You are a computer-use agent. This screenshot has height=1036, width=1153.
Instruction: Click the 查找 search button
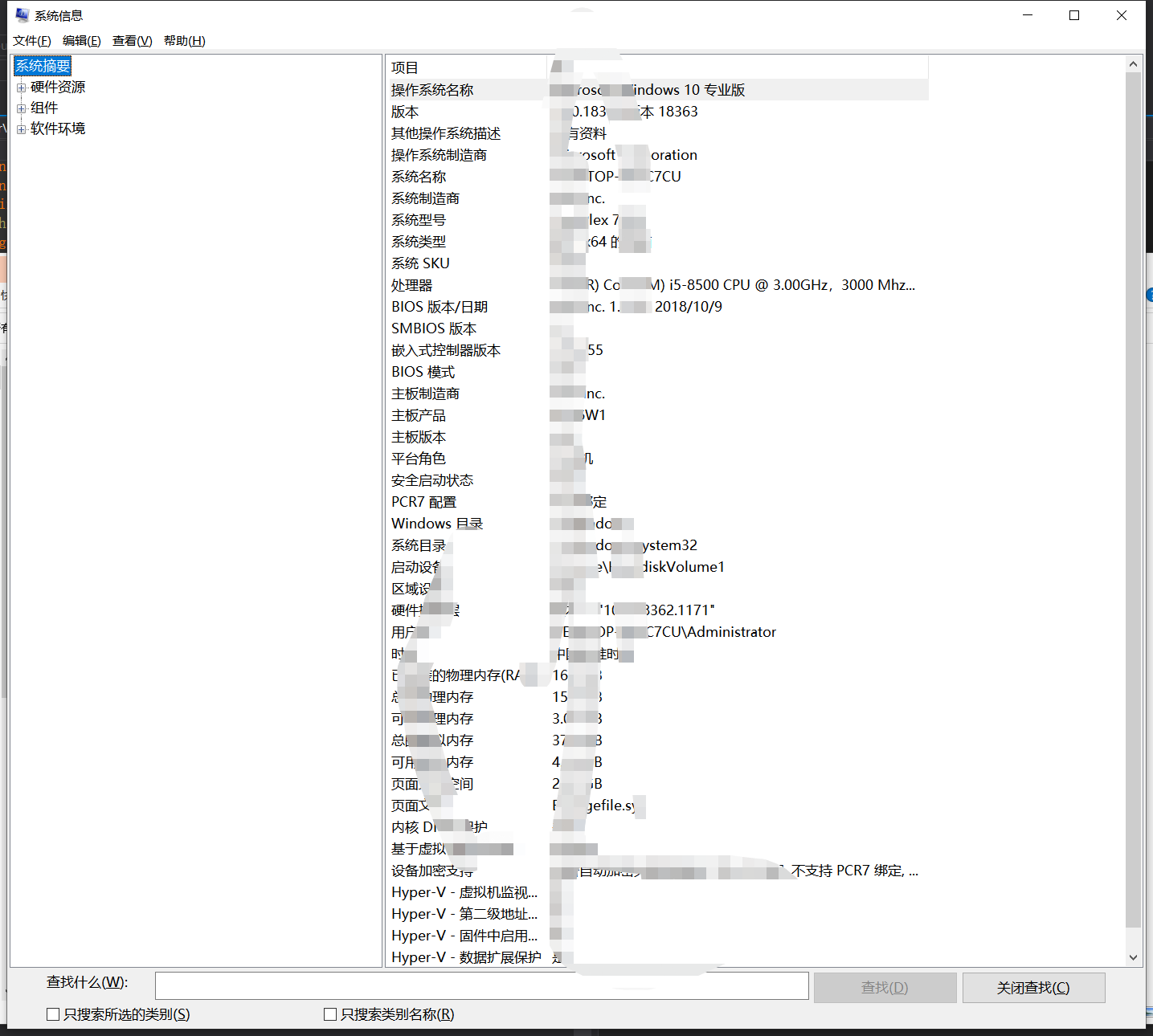(885, 987)
